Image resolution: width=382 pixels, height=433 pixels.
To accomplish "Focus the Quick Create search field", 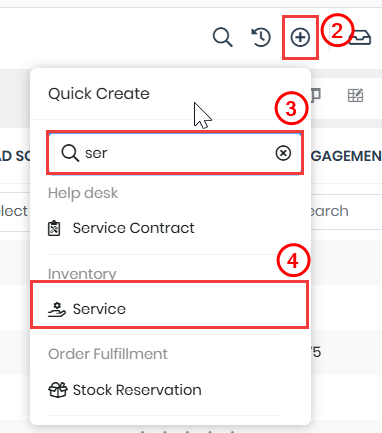I will [175, 153].
